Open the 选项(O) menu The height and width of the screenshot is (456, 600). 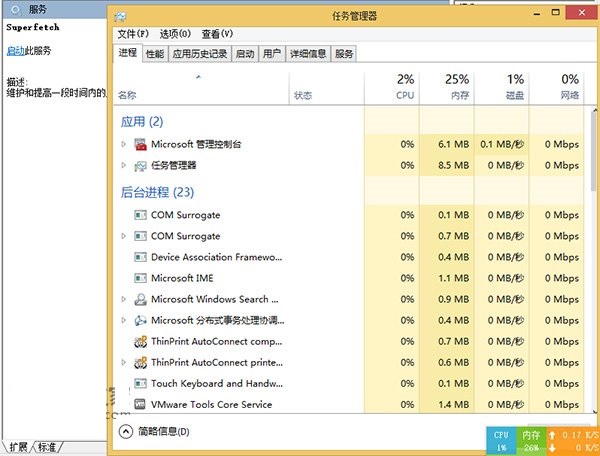click(x=175, y=34)
